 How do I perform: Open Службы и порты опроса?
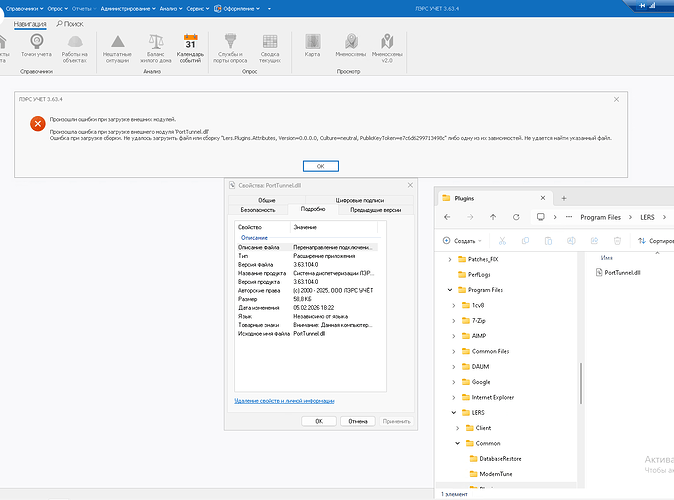231,42
